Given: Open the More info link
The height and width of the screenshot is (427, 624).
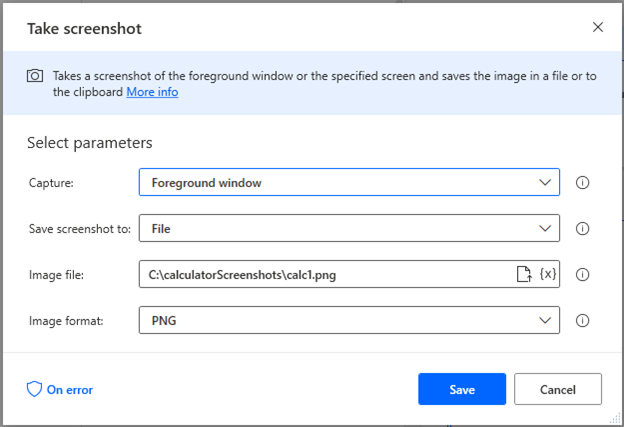Looking at the screenshot, I should point(152,92).
